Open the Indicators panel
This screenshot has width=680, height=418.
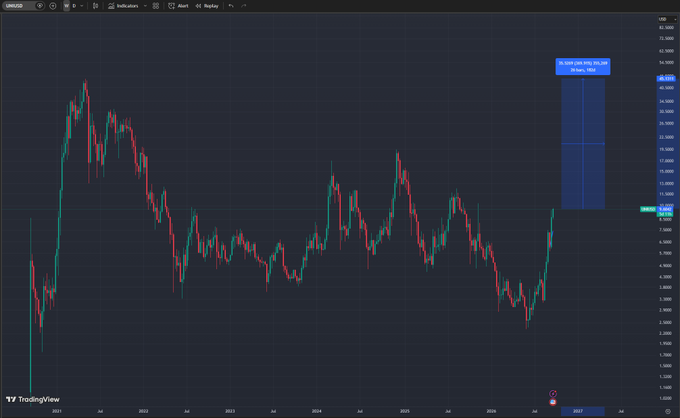coord(123,6)
